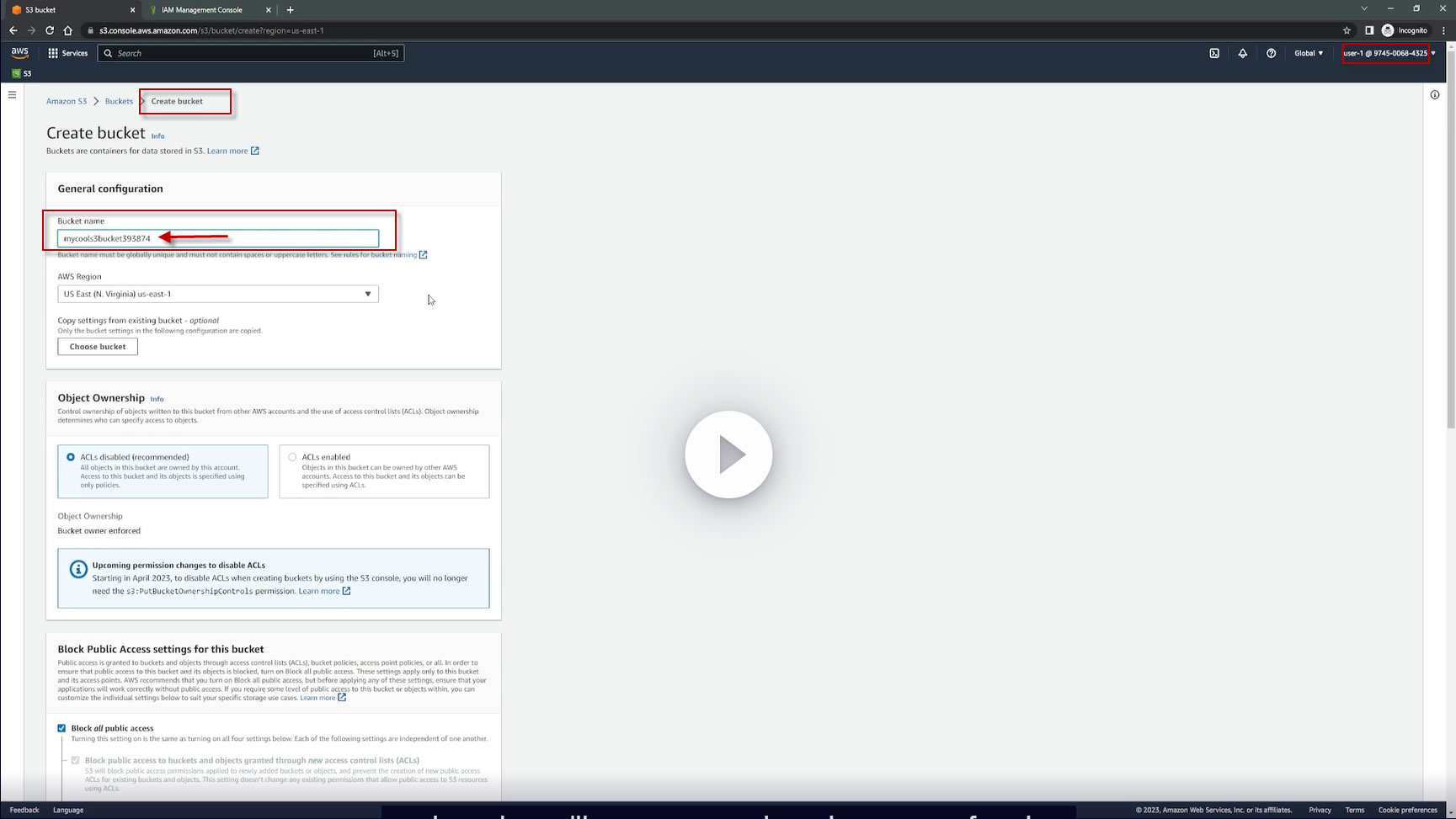Go back in browser history

pyautogui.click(x=13, y=30)
